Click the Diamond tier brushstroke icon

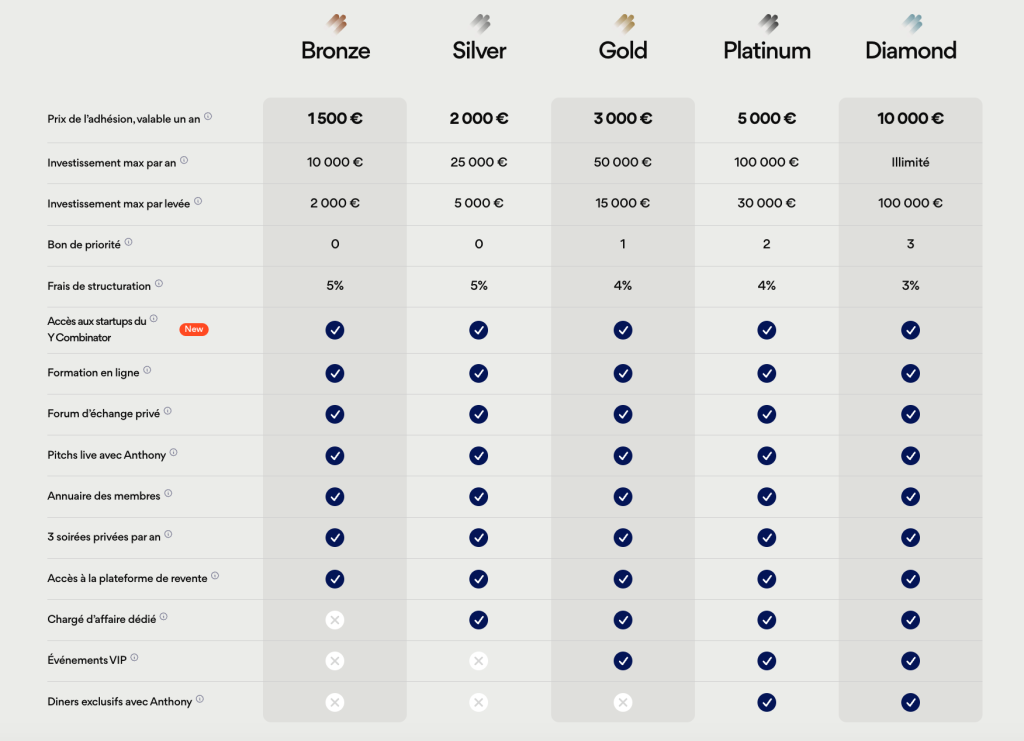click(x=912, y=24)
